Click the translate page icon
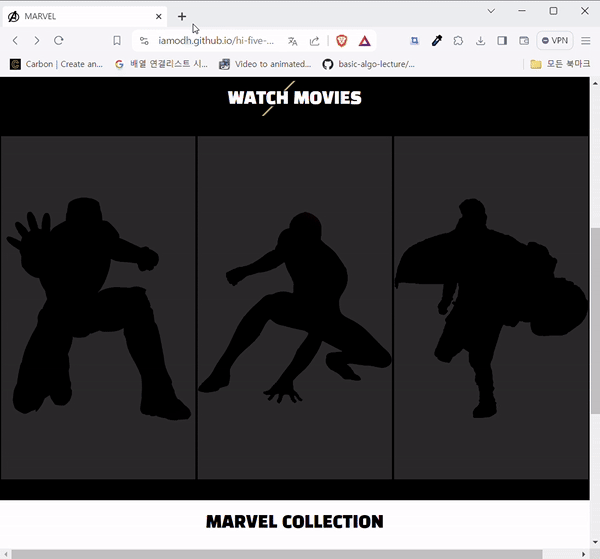Screen dimensions: 600x559 tap(292, 41)
